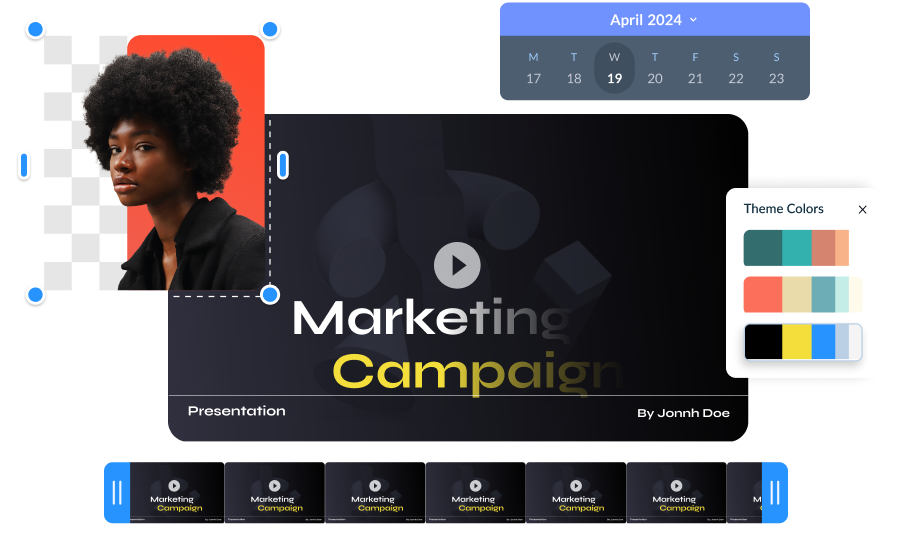Image resolution: width=912 pixels, height=552 pixels.
Task: Select Sunday 23 in the calendar
Action: tap(776, 69)
